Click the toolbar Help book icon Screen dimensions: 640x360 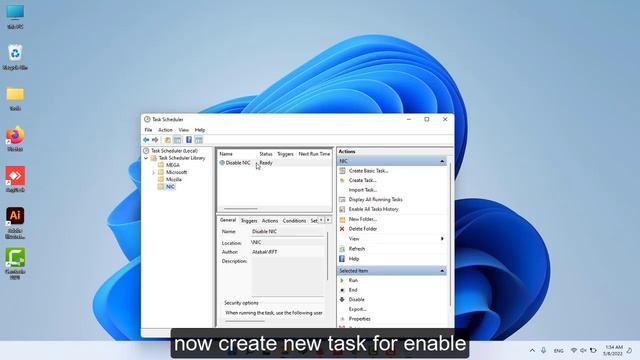pos(189,140)
